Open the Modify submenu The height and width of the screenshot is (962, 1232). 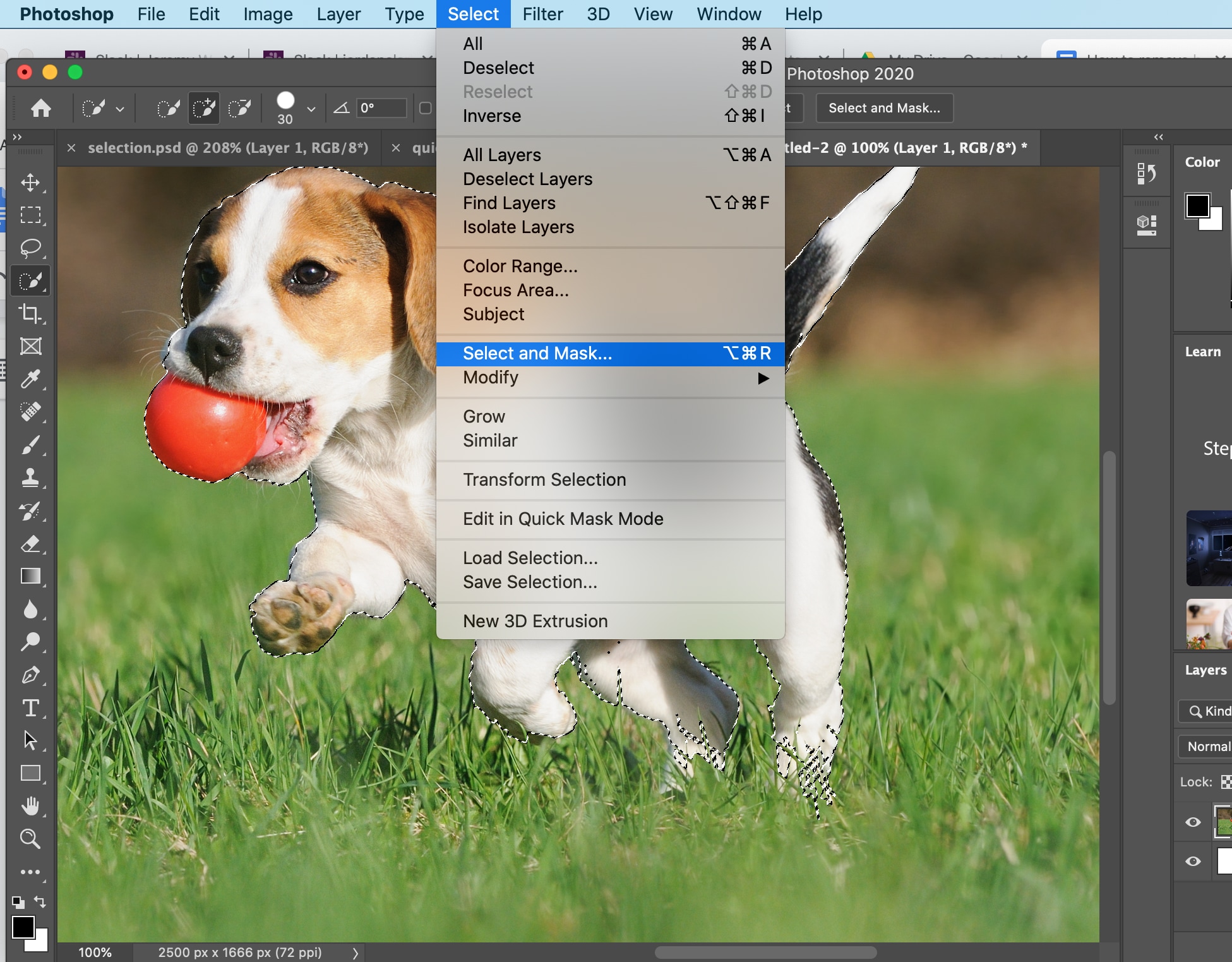click(491, 377)
